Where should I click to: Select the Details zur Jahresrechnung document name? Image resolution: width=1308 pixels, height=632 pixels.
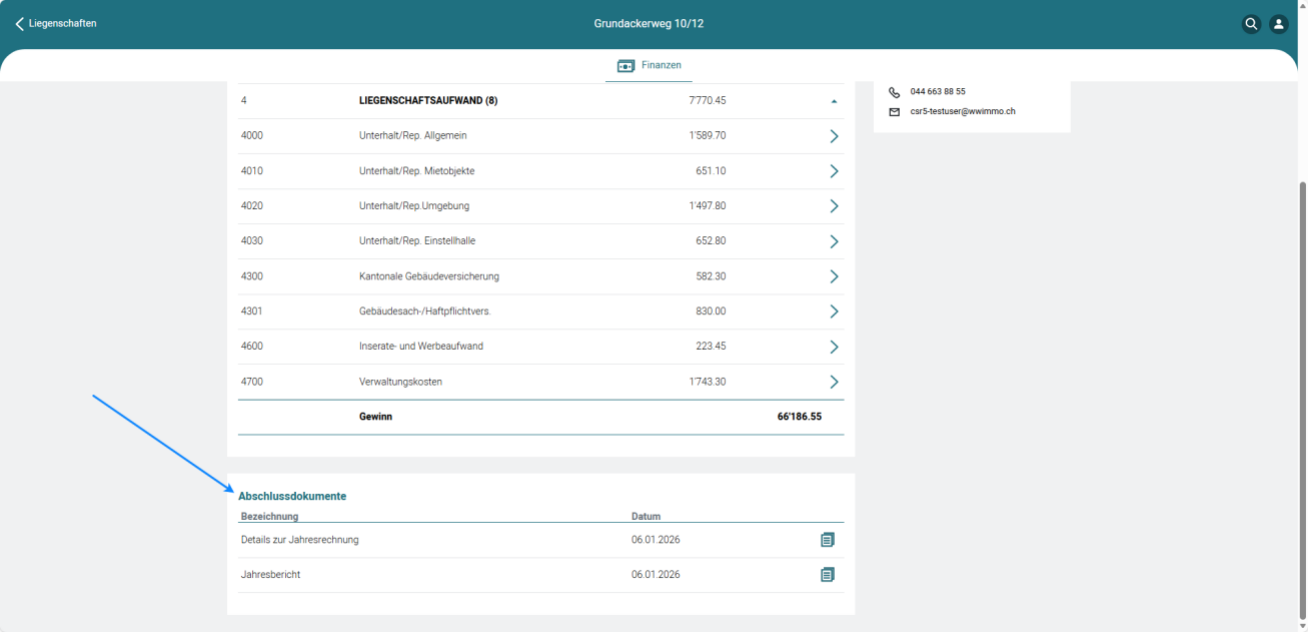pos(300,540)
